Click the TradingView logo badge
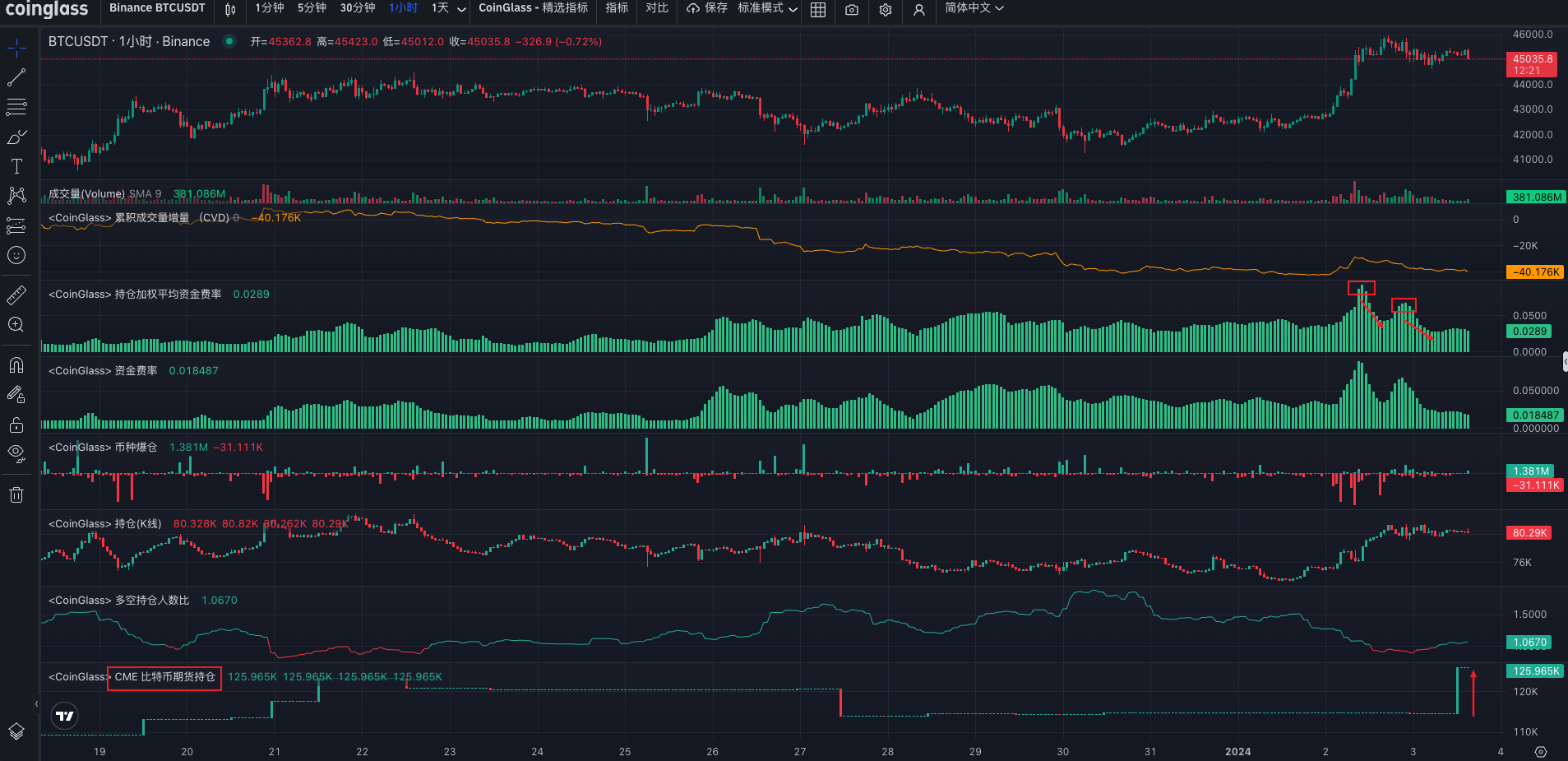Viewport: 1568px width, 761px height. pyautogui.click(x=65, y=716)
